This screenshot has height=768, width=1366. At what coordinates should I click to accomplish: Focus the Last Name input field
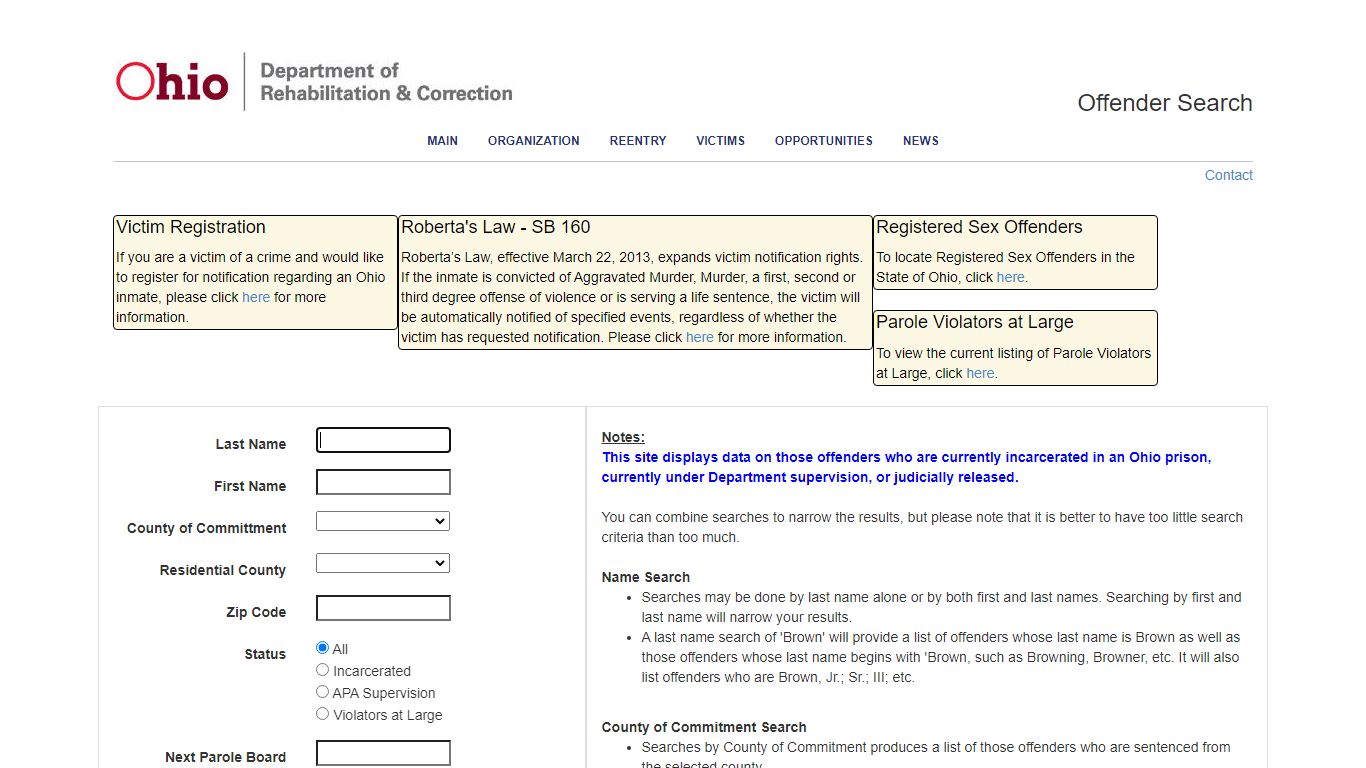383,440
